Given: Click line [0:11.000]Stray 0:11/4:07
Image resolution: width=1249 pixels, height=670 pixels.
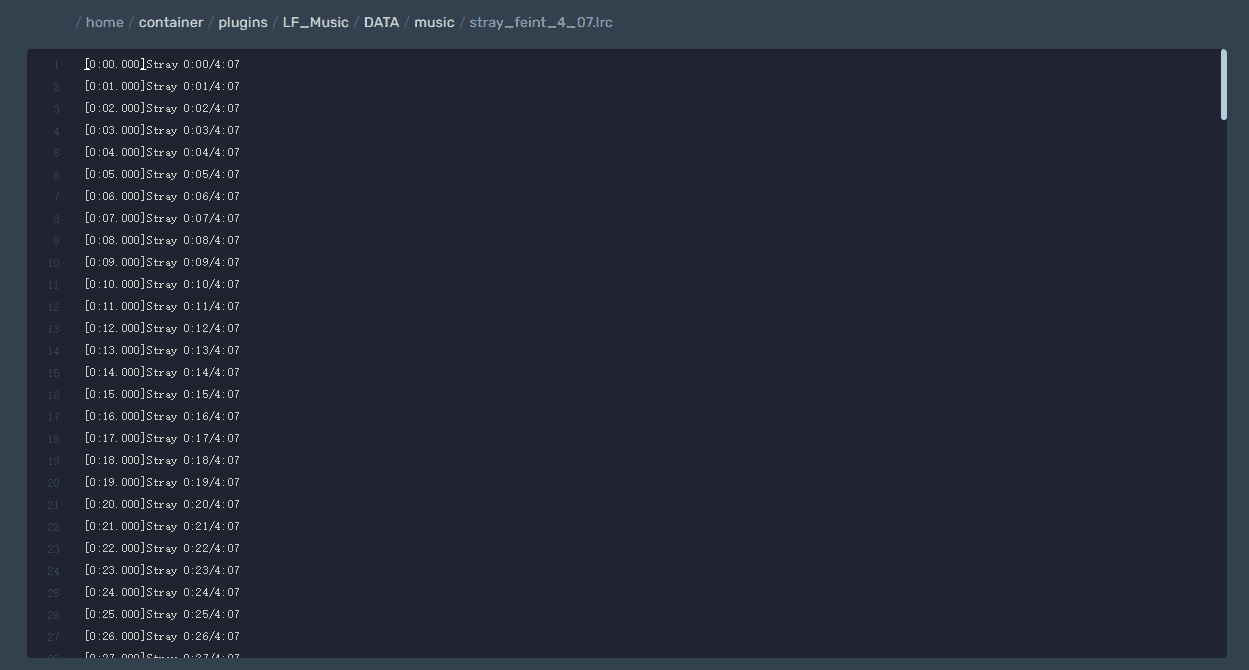Looking at the screenshot, I should pyautogui.click(x=162, y=306).
